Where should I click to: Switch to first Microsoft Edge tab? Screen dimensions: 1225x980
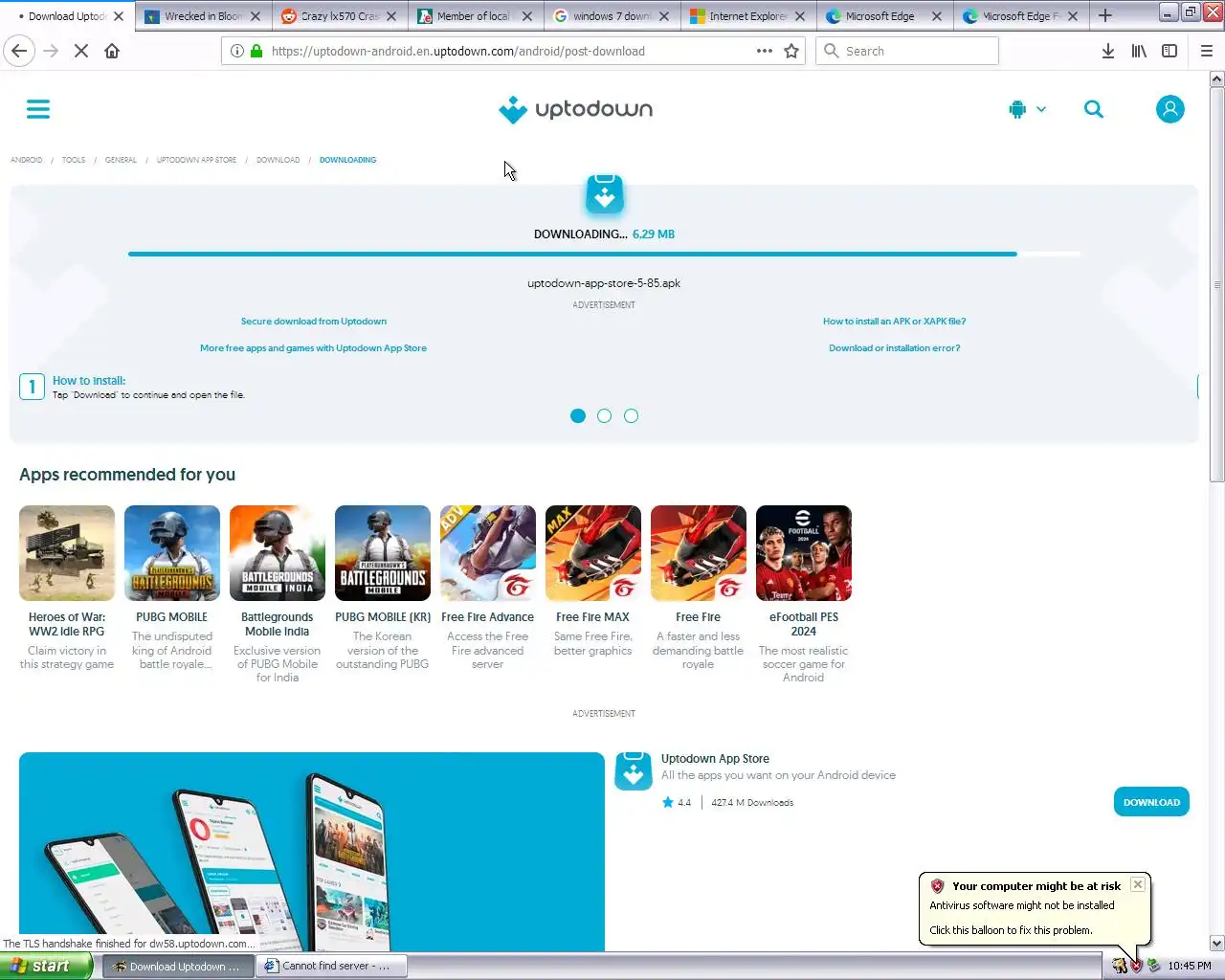coord(884,16)
